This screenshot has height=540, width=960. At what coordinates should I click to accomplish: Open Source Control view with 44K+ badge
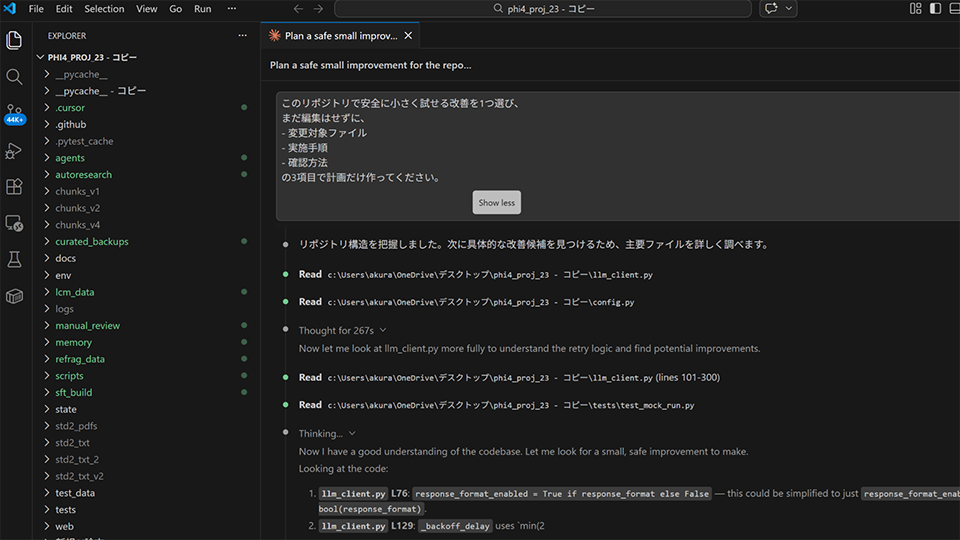click(x=14, y=114)
